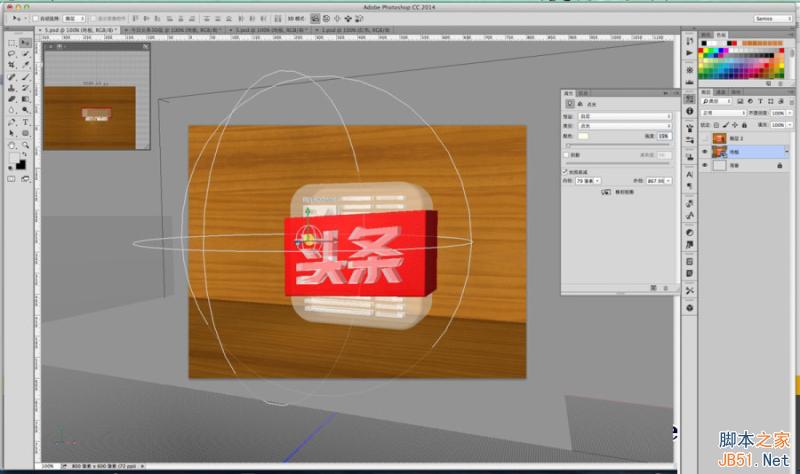Open the layer opacity slider arrow
800x474 pixels.
pyautogui.click(x=790, y=113)
